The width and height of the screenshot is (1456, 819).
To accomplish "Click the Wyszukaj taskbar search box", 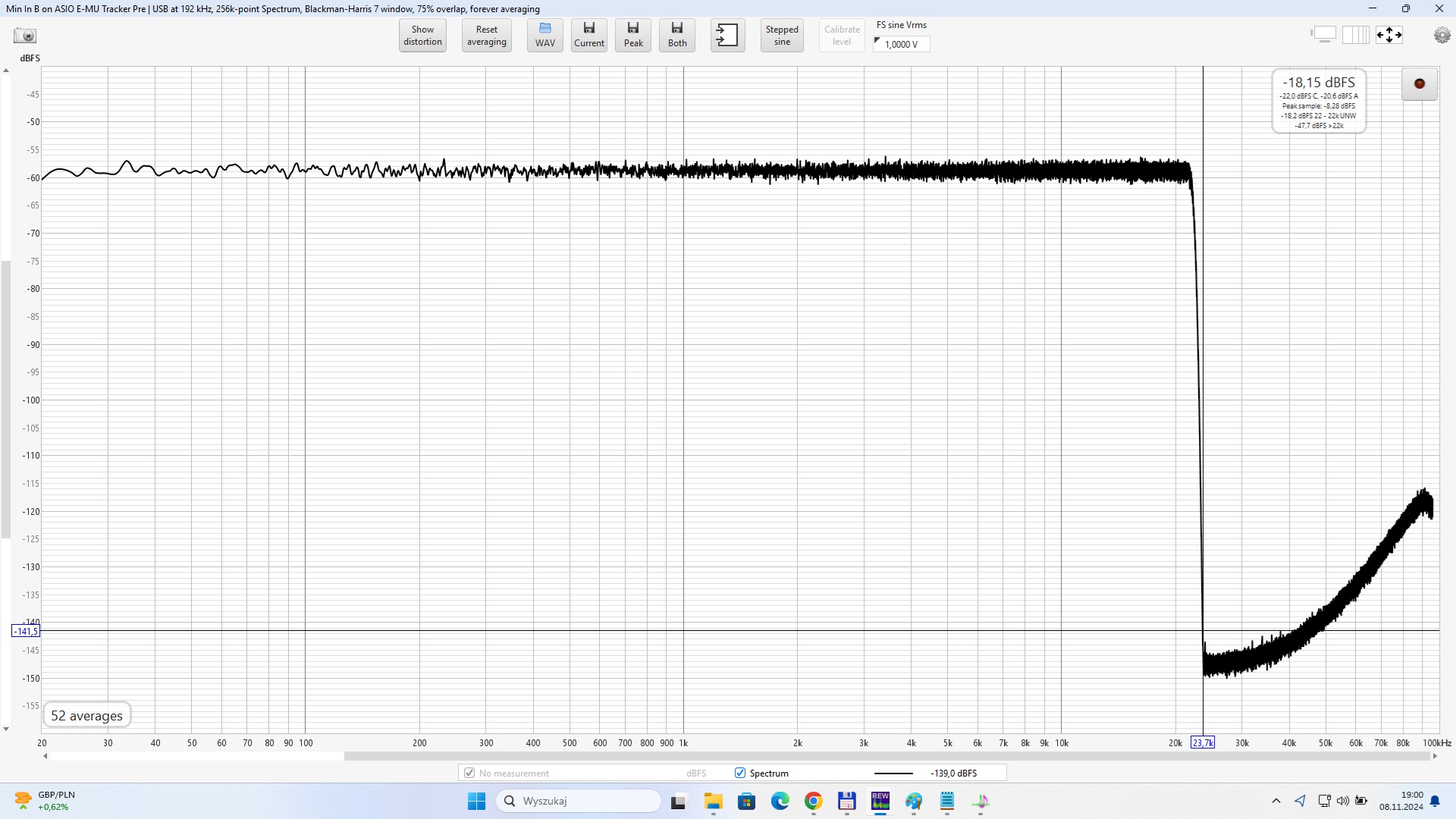I will tap(578, 801).
